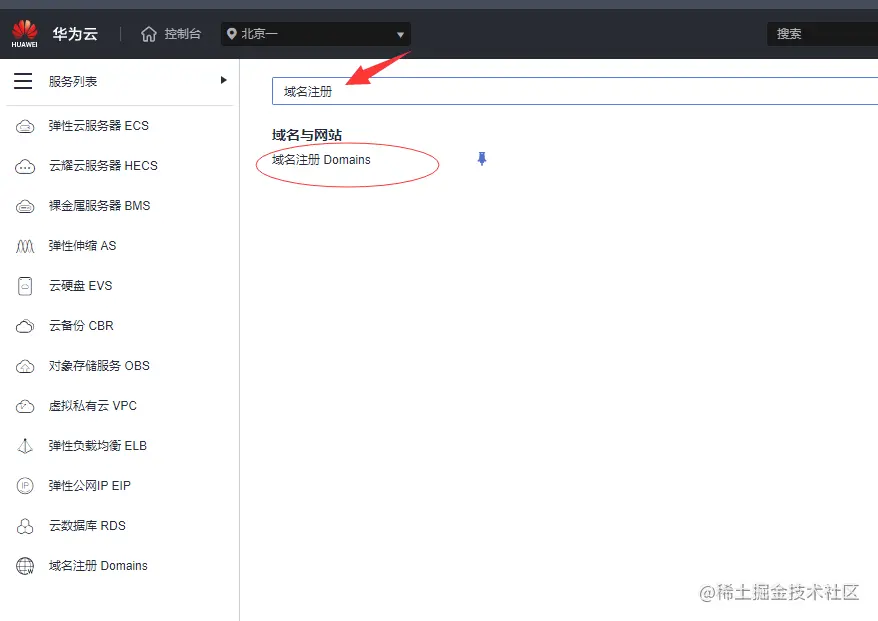Open 云数据库 RDS service
This screenshot has width=878, height=621.
pos(87,526)
